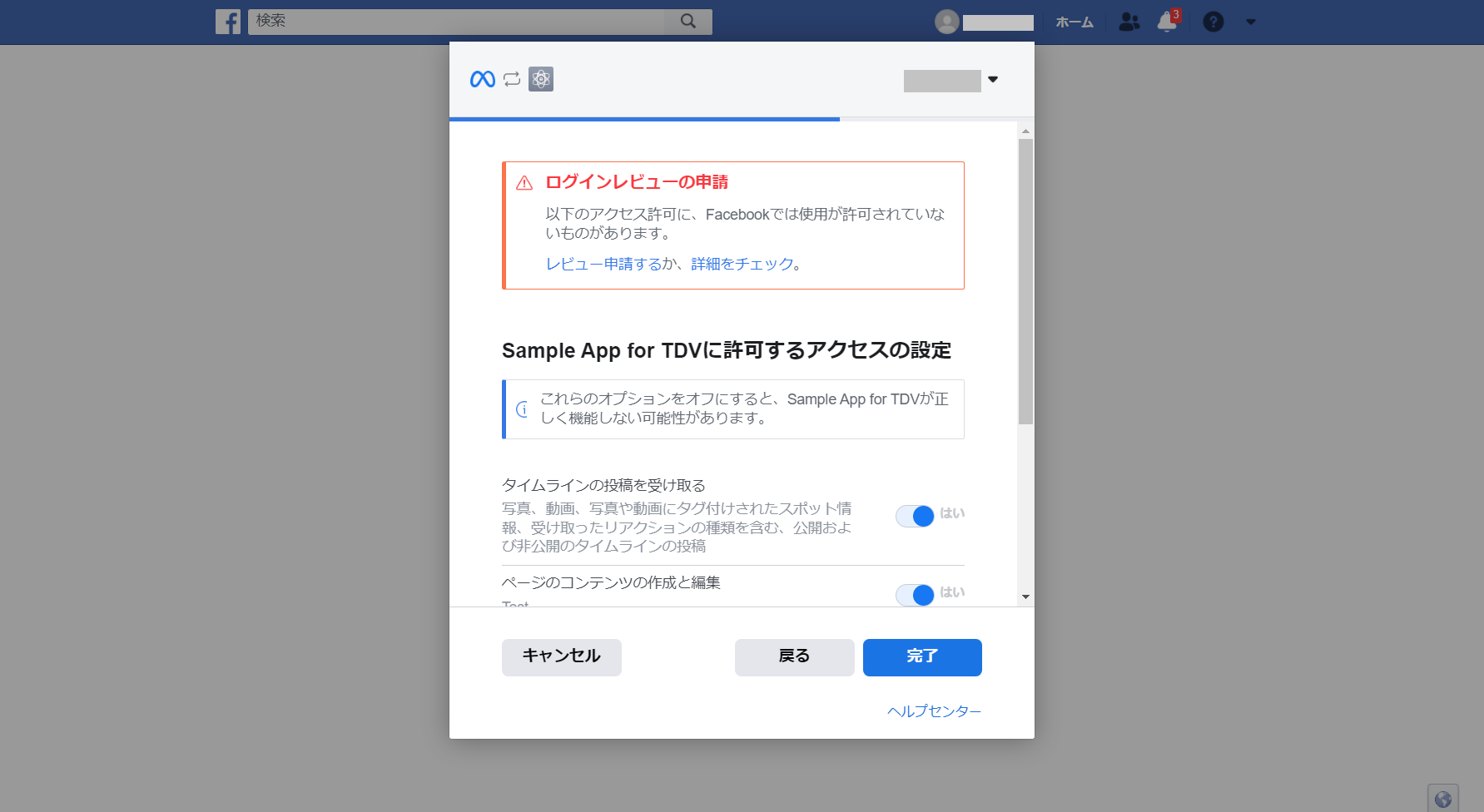This screenshot has height=812, width=1484.
Task: Open the help question mark icon
Action: [x=1214, y=22]
